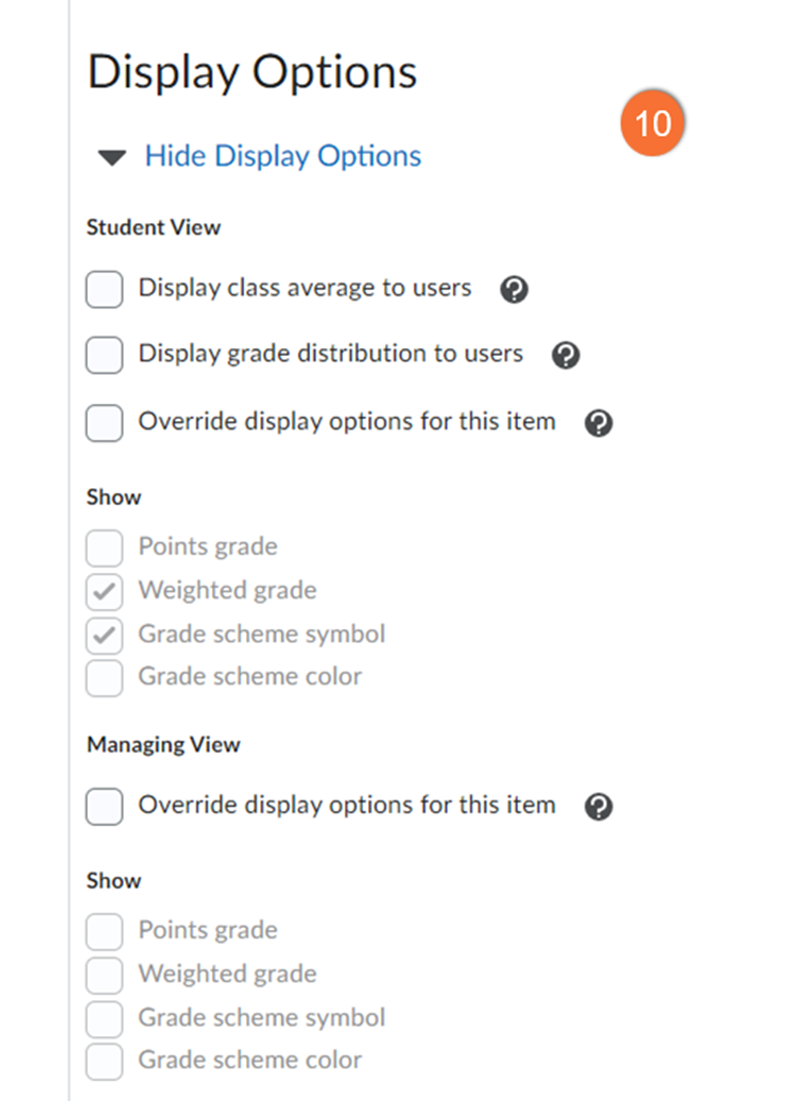Open help for Managing View override option
Image resolution: width=800 pixels, height=1101 pixels.
(598, 807)
